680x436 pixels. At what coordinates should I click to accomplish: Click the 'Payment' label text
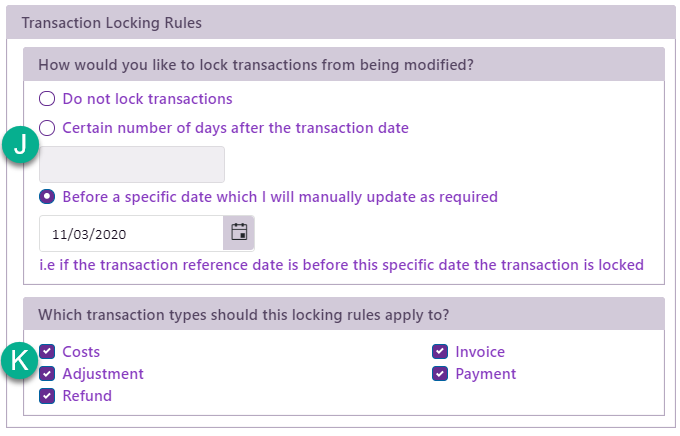click(486, 374)
